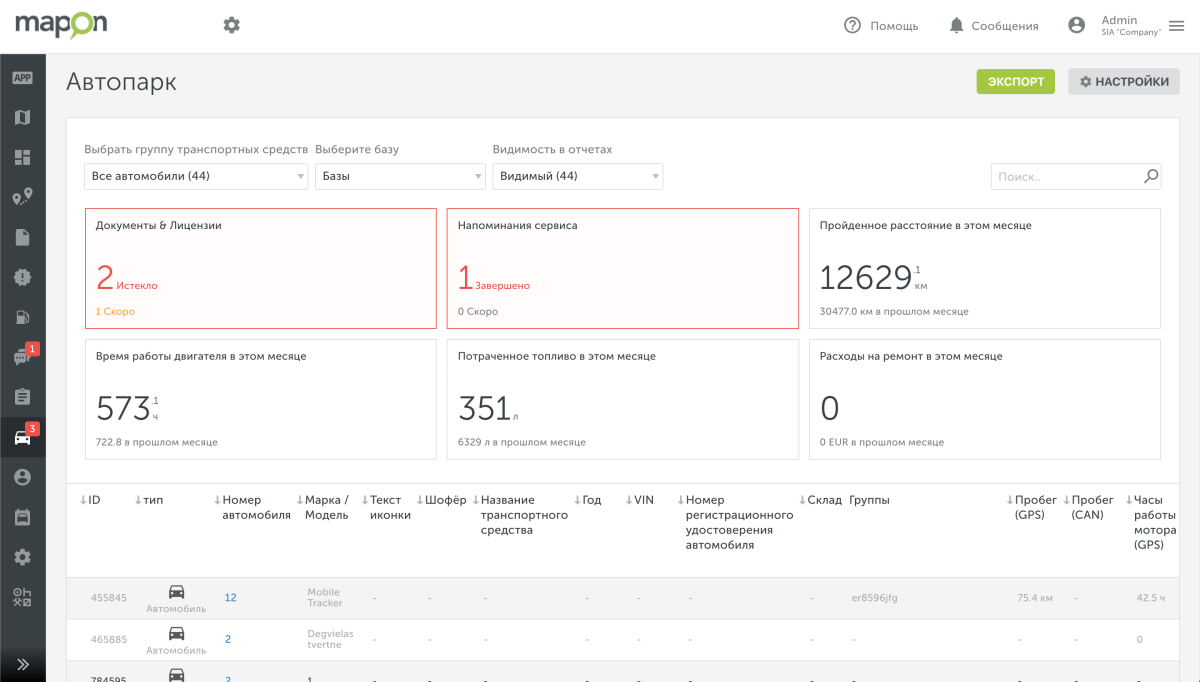Open the 'Видимый (44)' visibility dropdown
The width and height of the screenshot is (1200, 682).
(x=577, y=177)
